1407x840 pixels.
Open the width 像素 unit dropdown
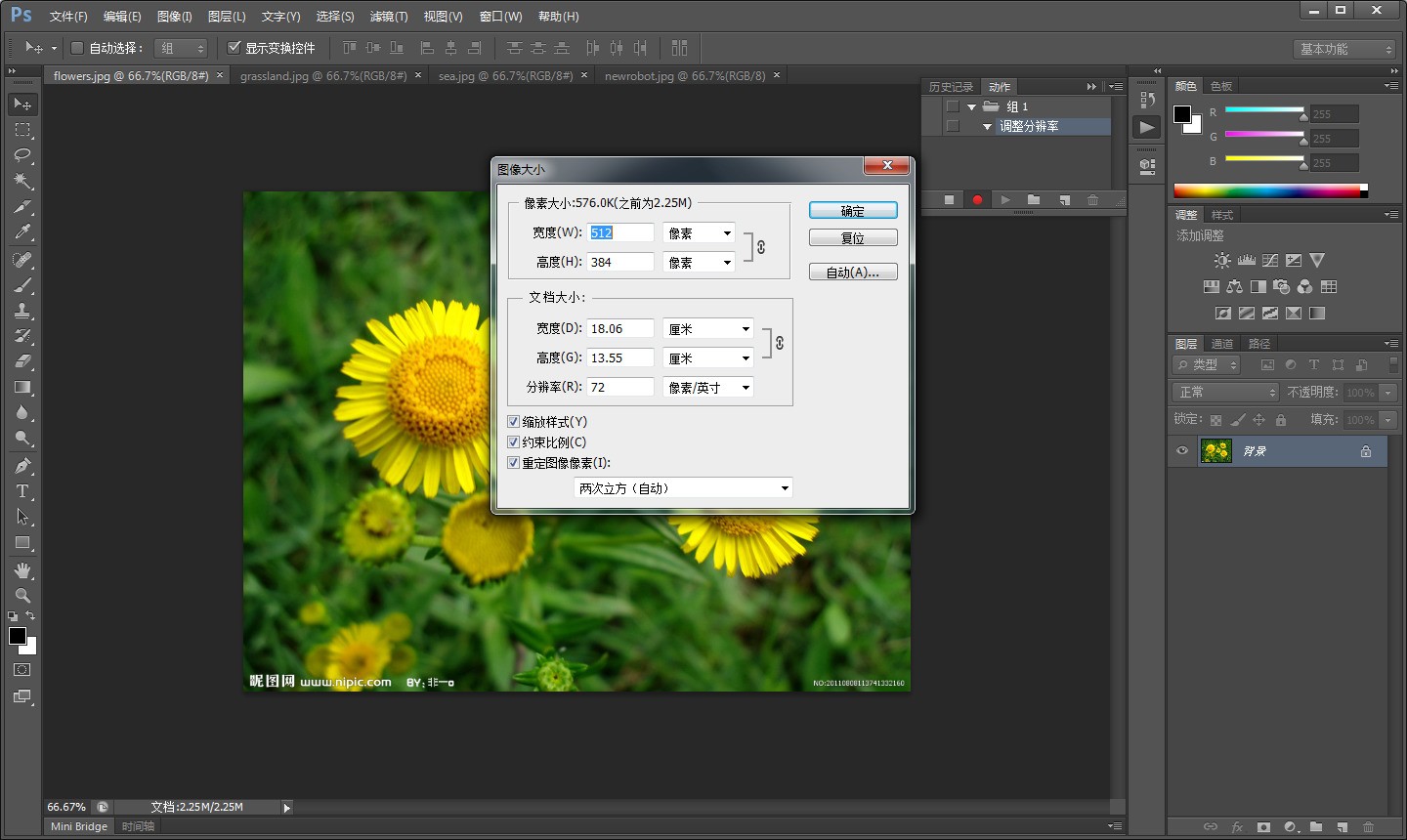coord(699,233)
